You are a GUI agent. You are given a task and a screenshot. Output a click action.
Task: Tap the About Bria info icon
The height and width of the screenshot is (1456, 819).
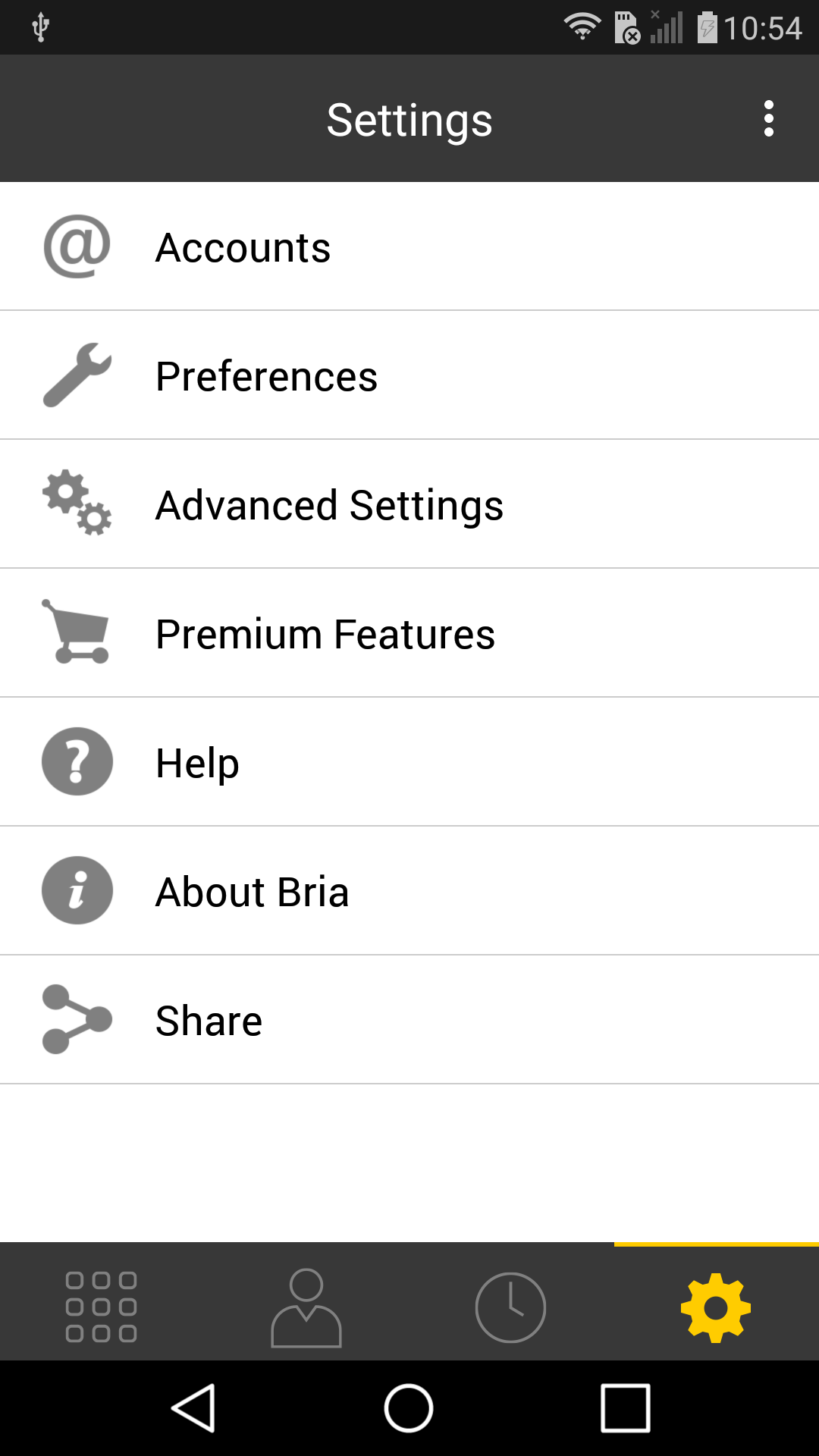pyautogui.click(x=77, y=890)
